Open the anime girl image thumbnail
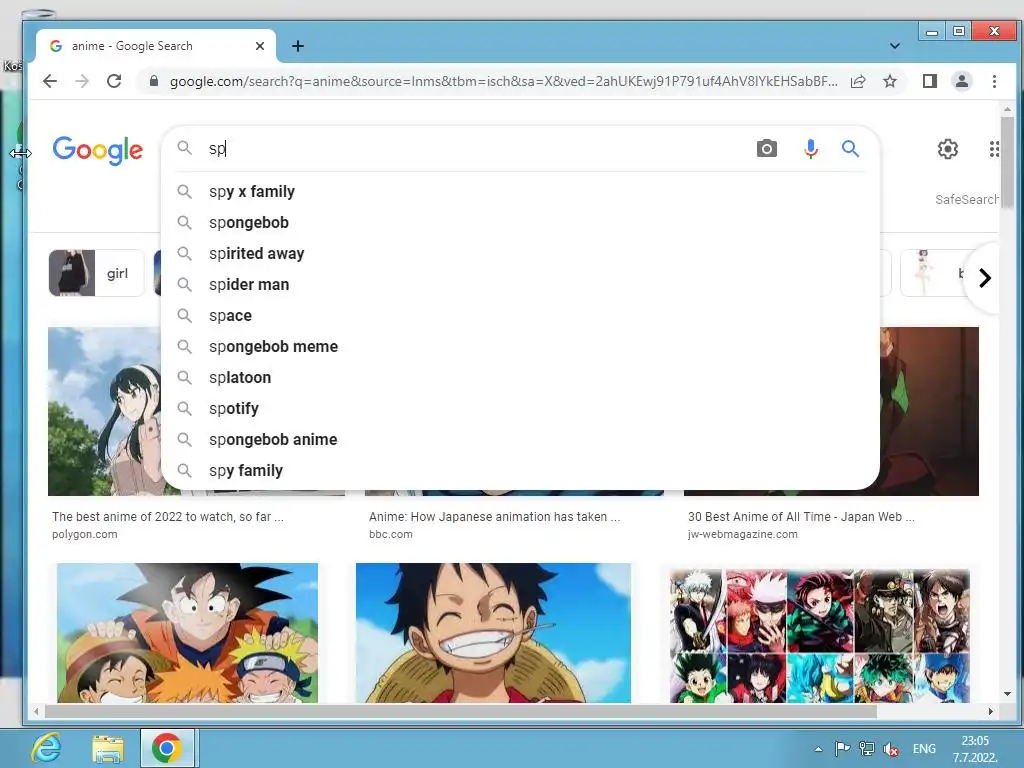Image resolution: width=1024 pixels, height=768 pixels. 104,411
